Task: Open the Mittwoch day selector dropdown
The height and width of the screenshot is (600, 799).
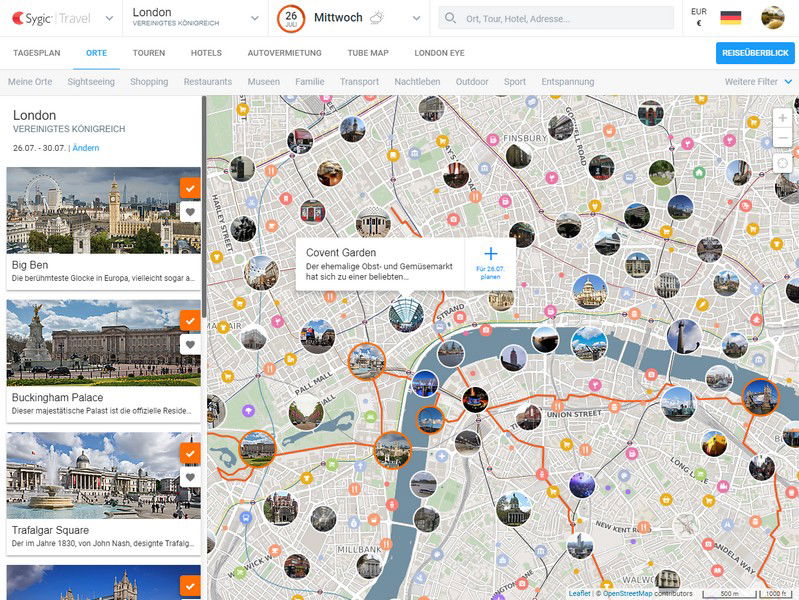Action: click(416, 18)
